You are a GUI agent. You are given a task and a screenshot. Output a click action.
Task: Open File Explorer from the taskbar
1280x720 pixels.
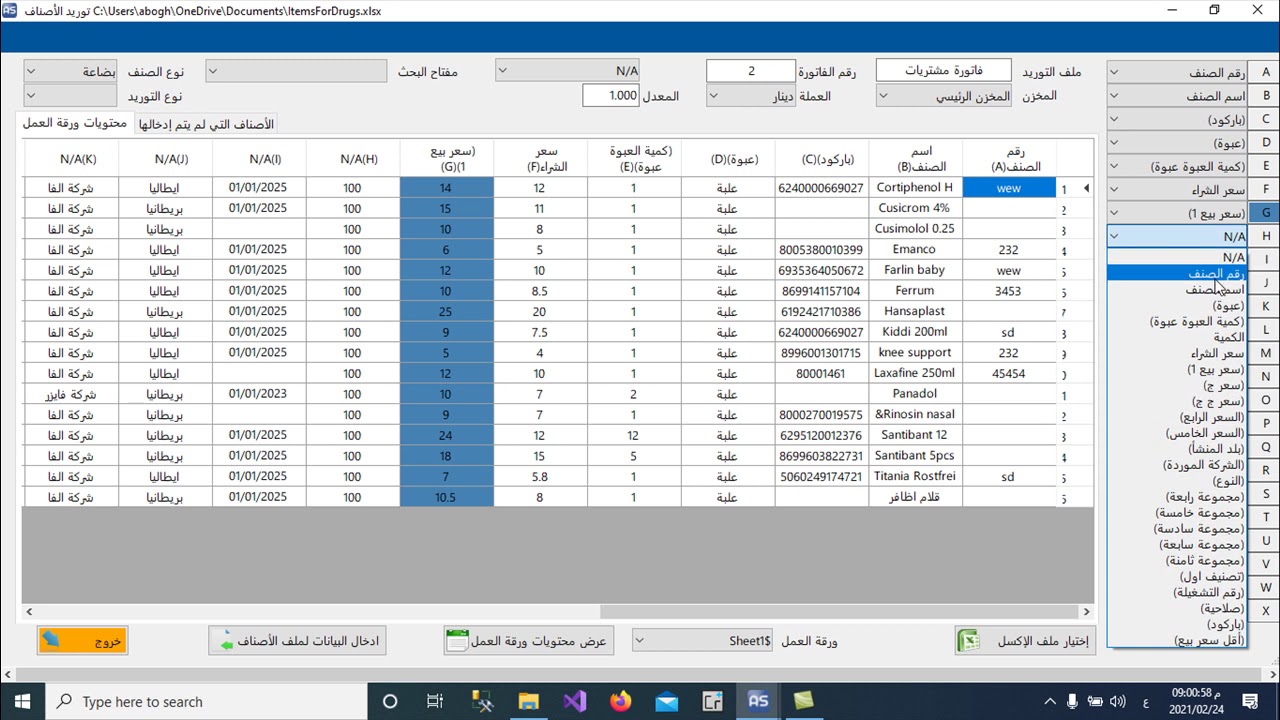[528, 701]
